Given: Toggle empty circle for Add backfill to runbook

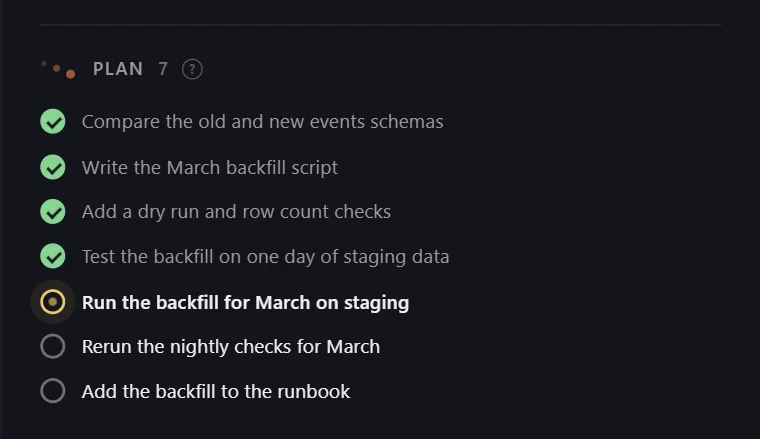Looking at the screenshot, I should pyautogui.click(x=53, y=391).
